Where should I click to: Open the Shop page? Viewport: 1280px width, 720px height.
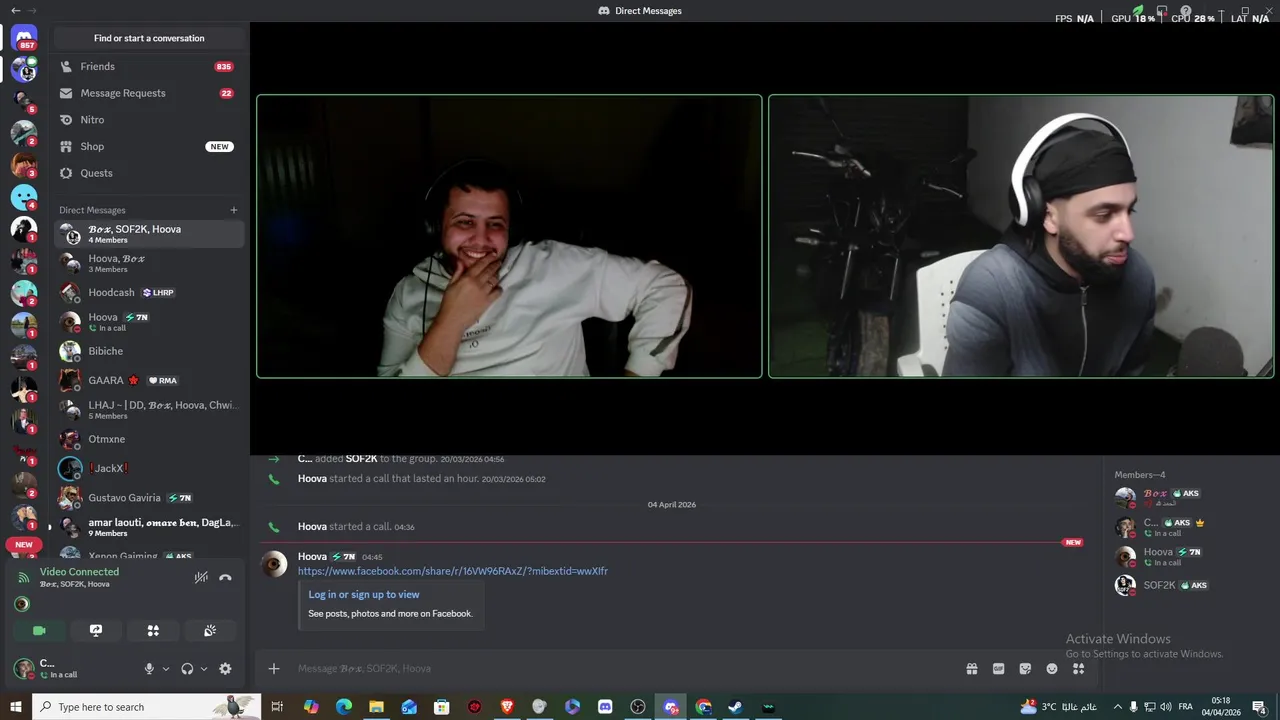(x=149, y=146)
